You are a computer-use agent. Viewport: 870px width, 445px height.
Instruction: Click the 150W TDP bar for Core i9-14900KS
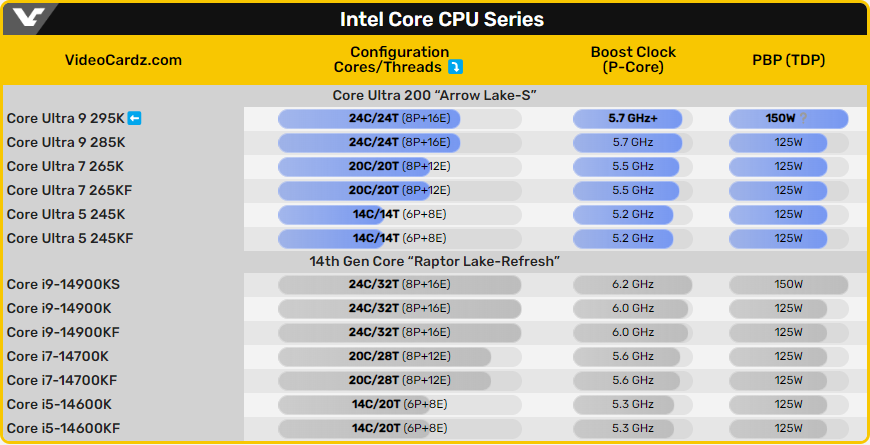(788, 285)
